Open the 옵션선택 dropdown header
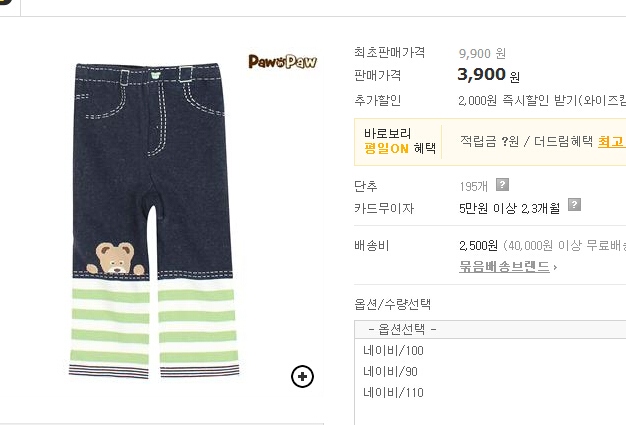626x425 pixels. pos(490,330)
